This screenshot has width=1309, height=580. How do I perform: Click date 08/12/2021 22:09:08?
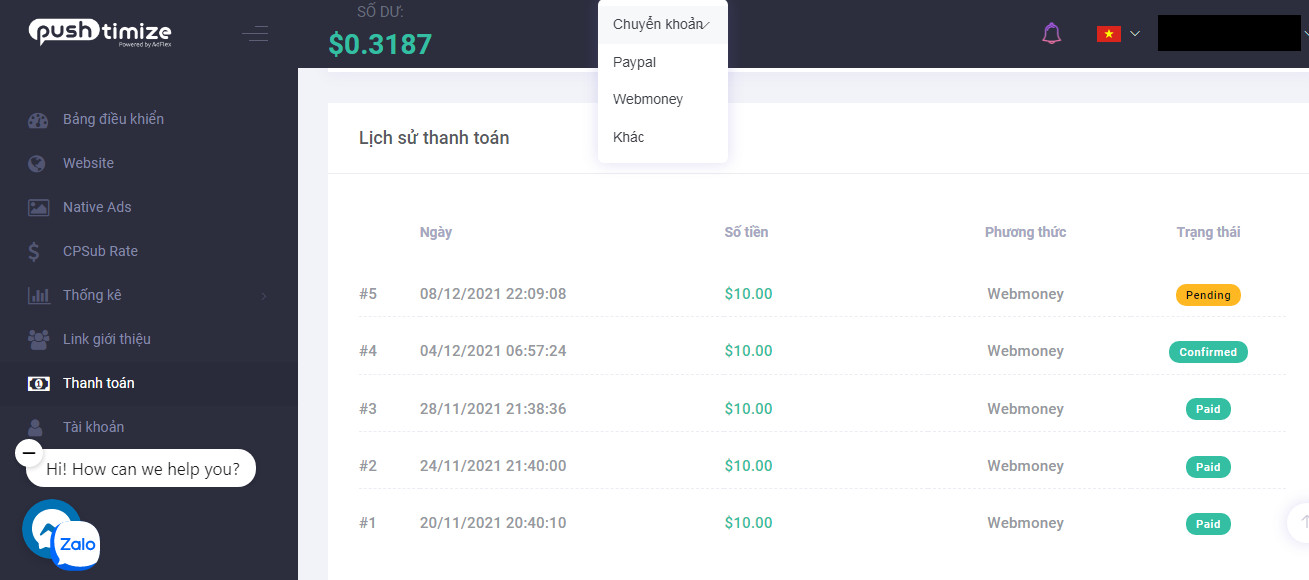(x=493, y=294)
